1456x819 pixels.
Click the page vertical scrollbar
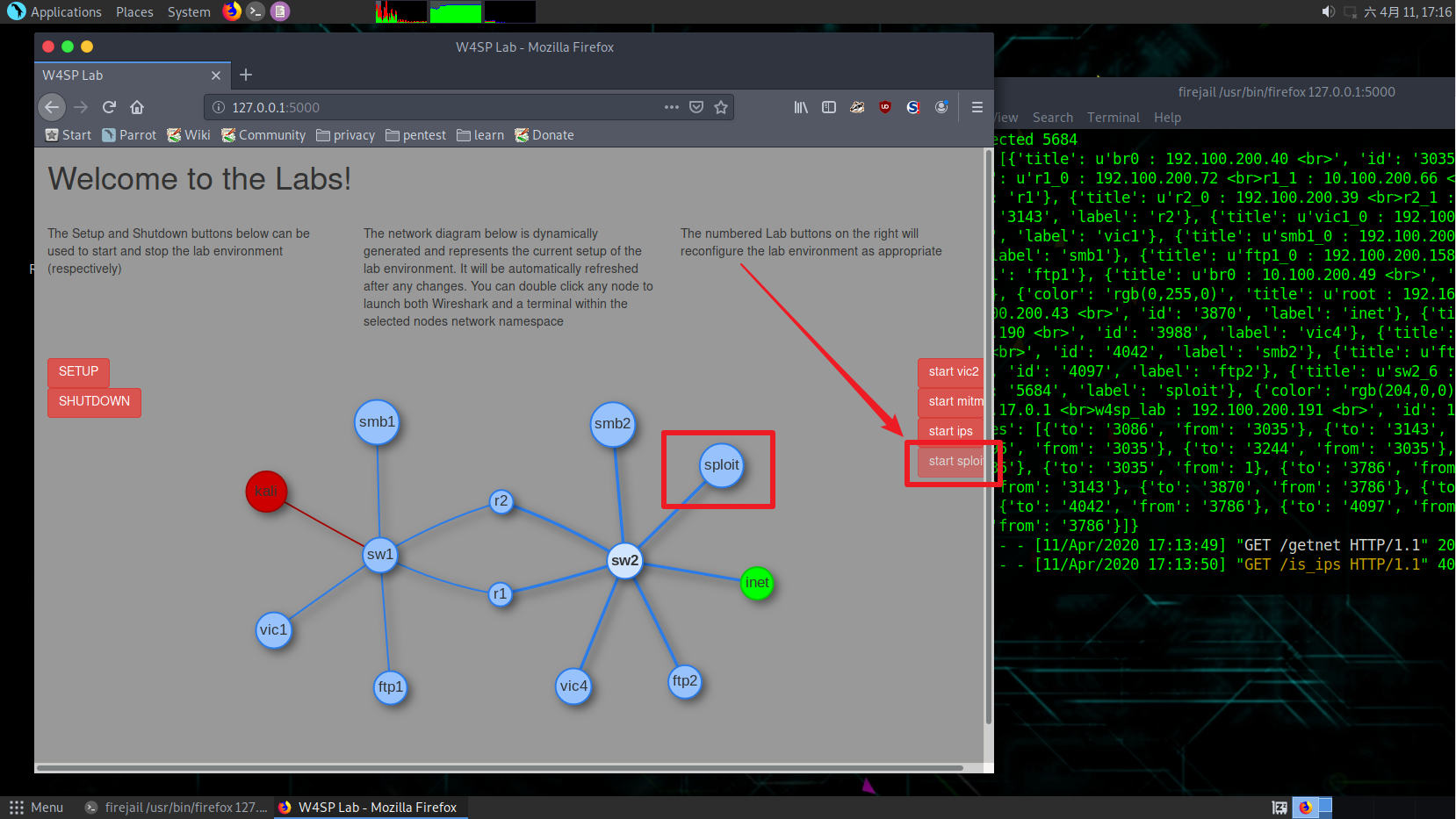[989, 436]
